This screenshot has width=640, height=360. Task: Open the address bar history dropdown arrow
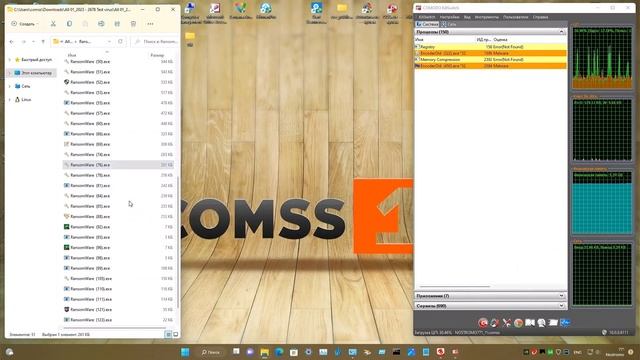point(109,42)
